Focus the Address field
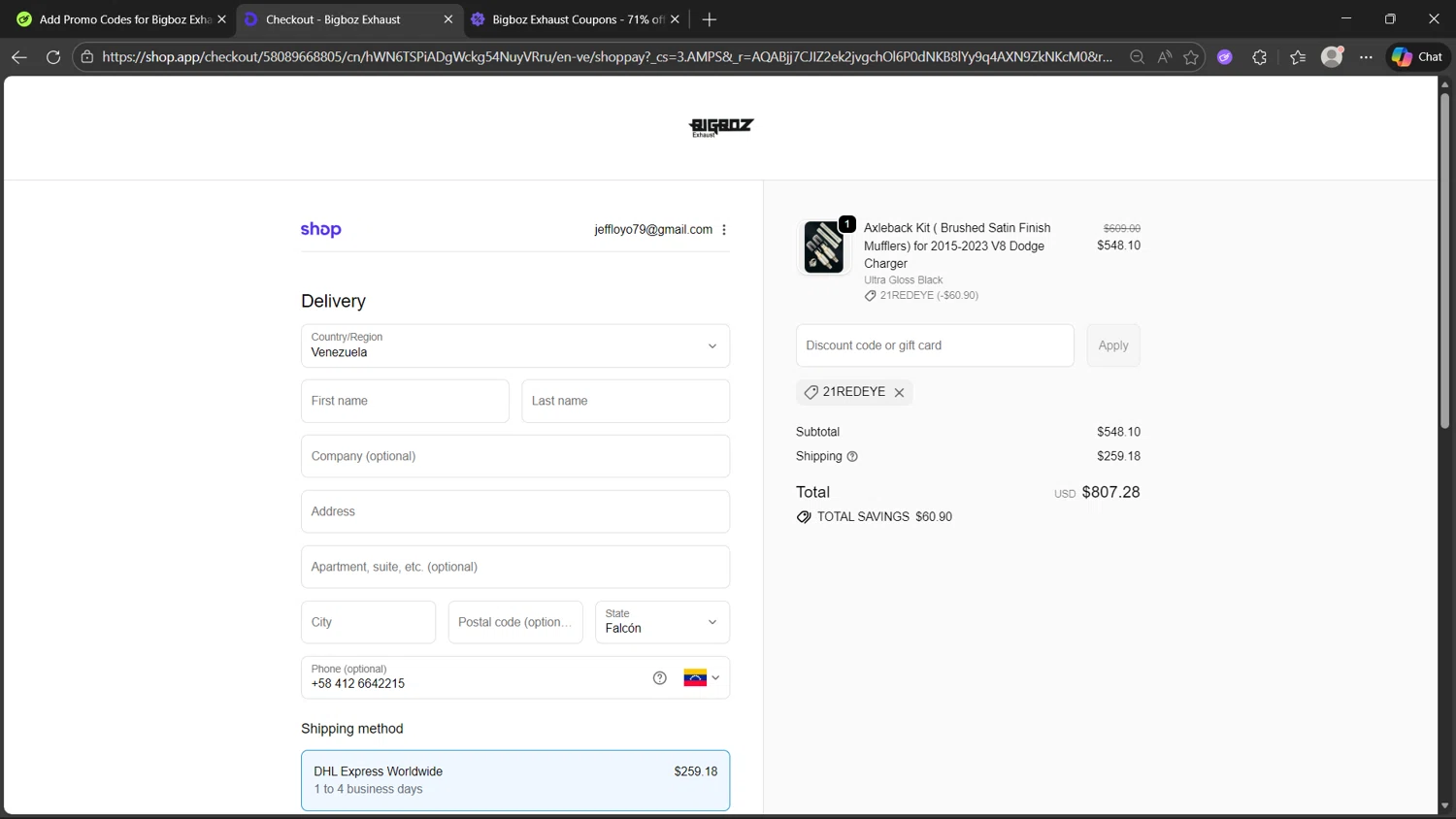The height and width of the screenshot is (819, 1456). pos(515,511)
